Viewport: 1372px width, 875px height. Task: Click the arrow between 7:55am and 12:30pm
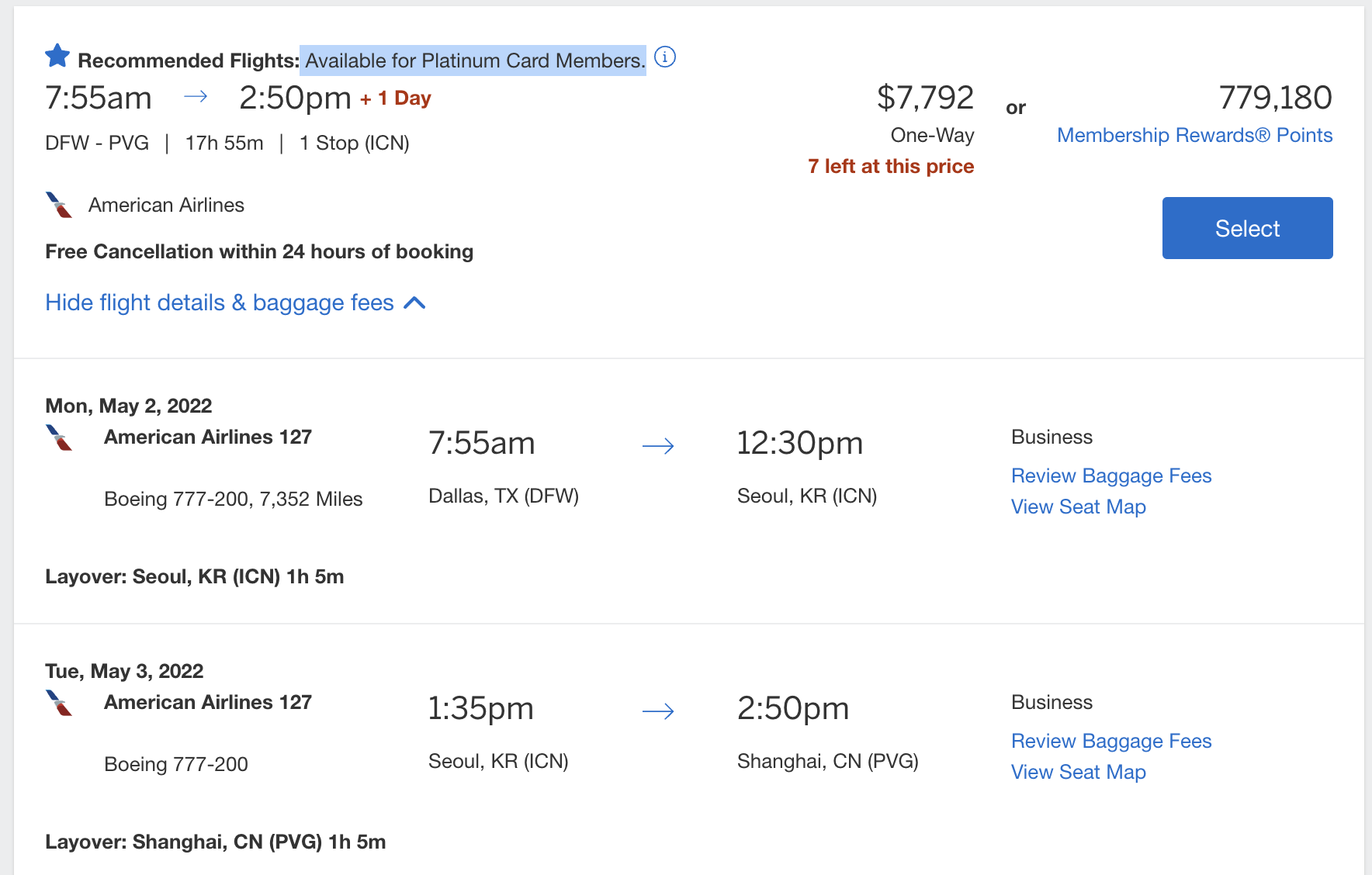[x=658, y=446]
